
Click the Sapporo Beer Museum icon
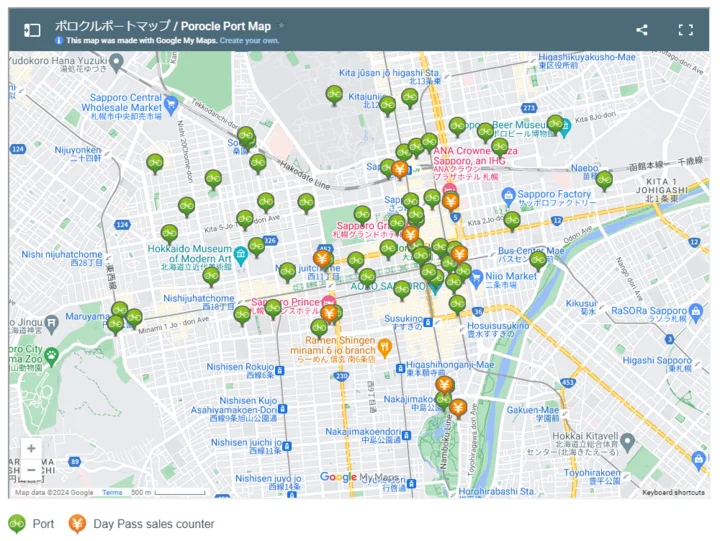[x=564, y=127]
